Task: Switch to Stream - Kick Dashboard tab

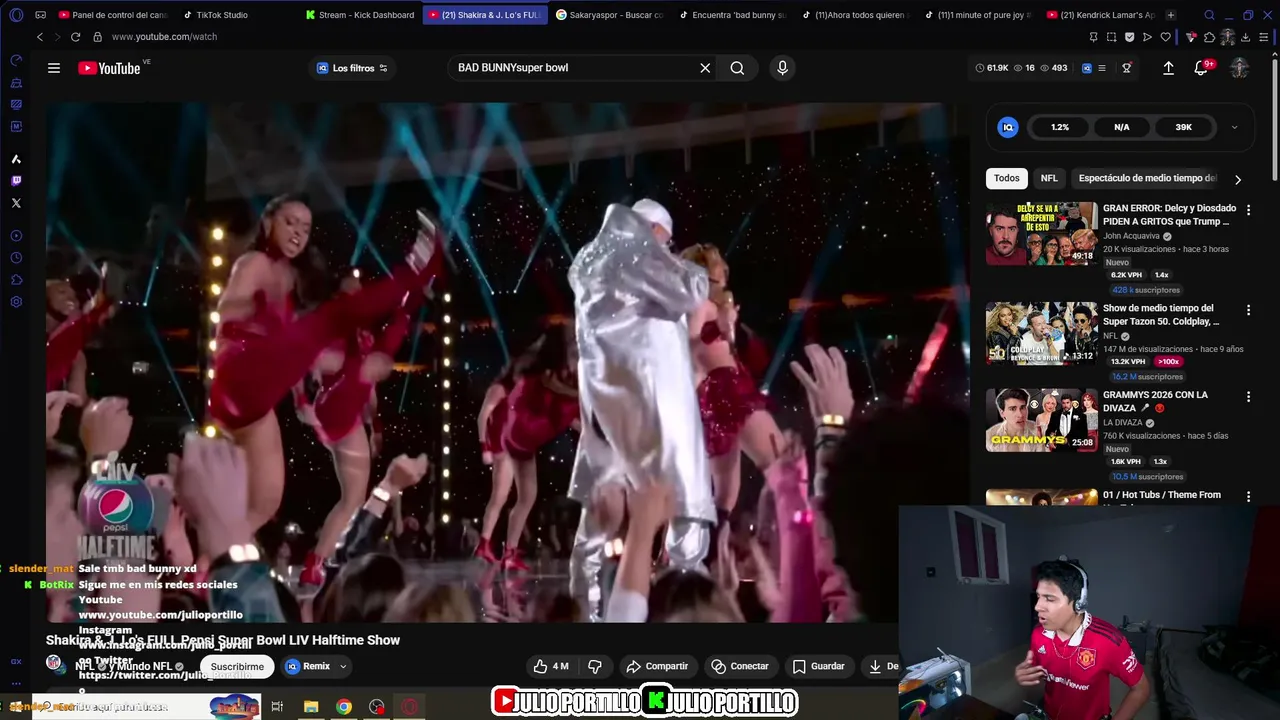Action: click(x=359, y=15)
